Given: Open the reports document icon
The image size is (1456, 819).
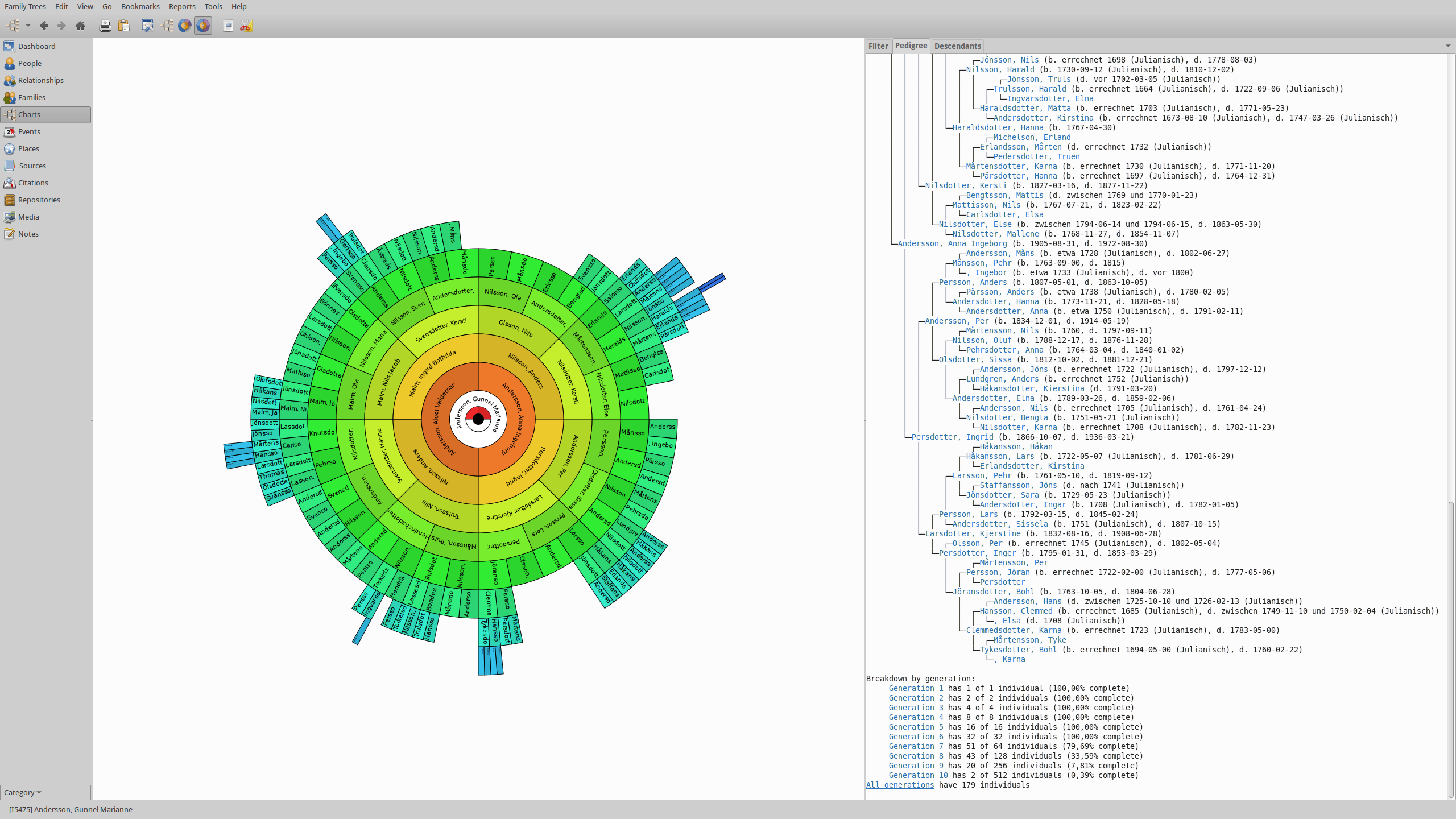Looking at the screenshot, I should tap(227, 26).
